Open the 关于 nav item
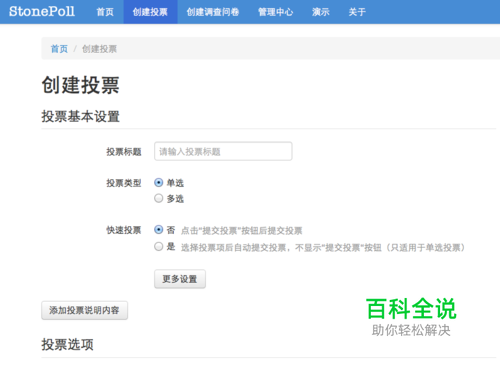Image resolution: width=500 pixels, height=369 pixels. click(357, 12)
